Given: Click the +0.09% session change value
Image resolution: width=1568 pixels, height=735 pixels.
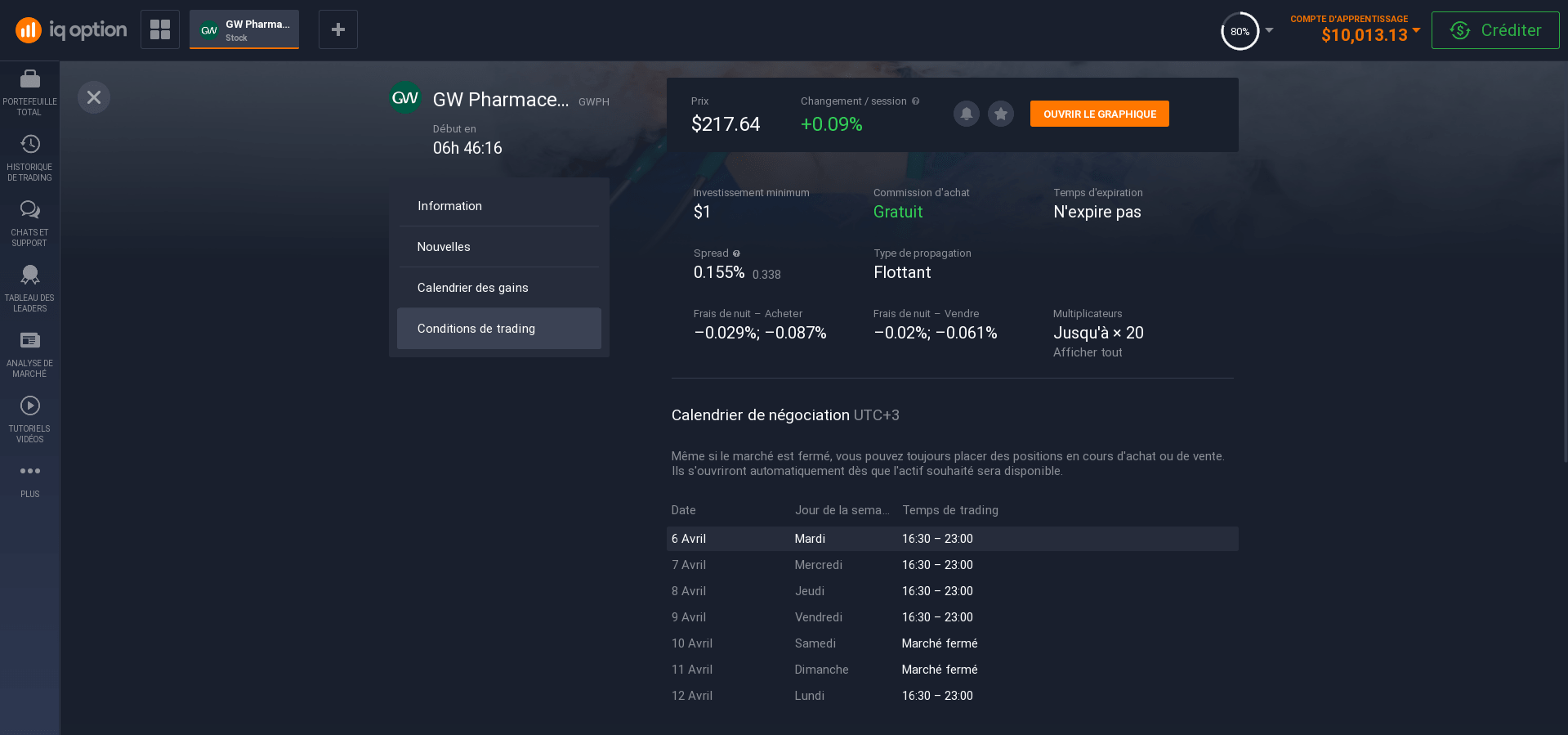Looking at the screenshot, I should 832,124.
